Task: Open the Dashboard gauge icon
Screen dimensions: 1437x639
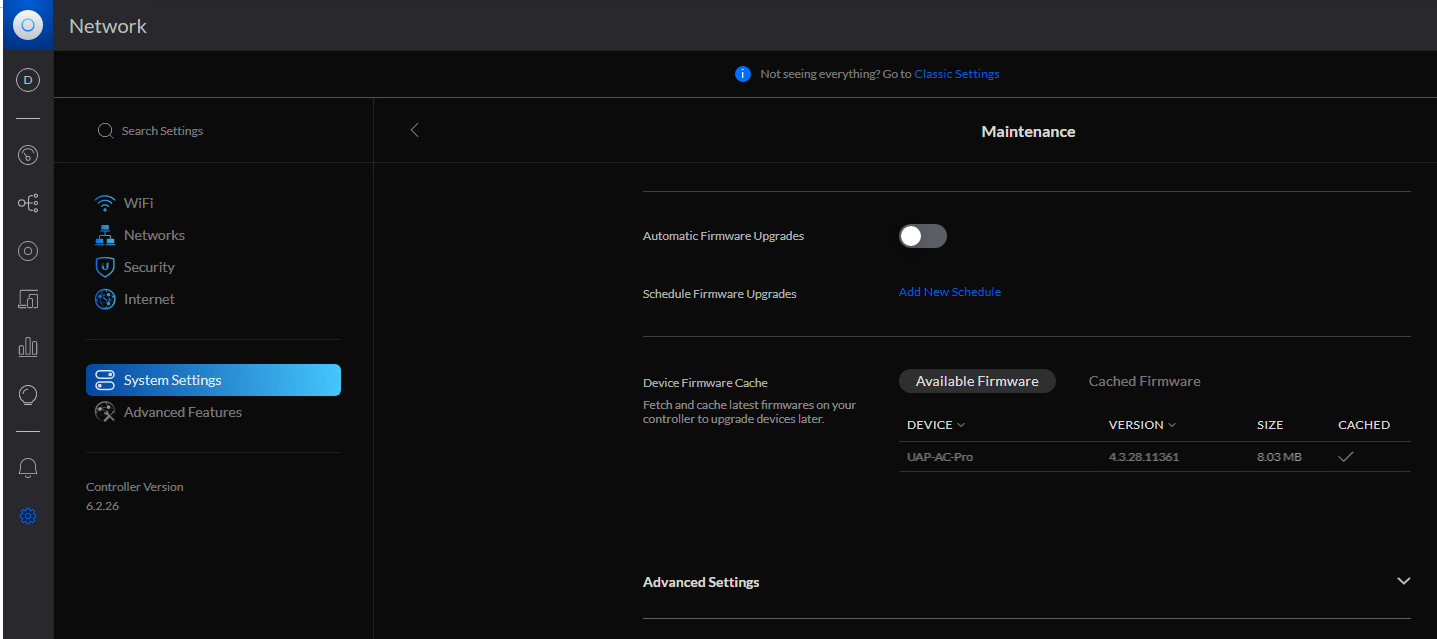Action: [28, 155]
